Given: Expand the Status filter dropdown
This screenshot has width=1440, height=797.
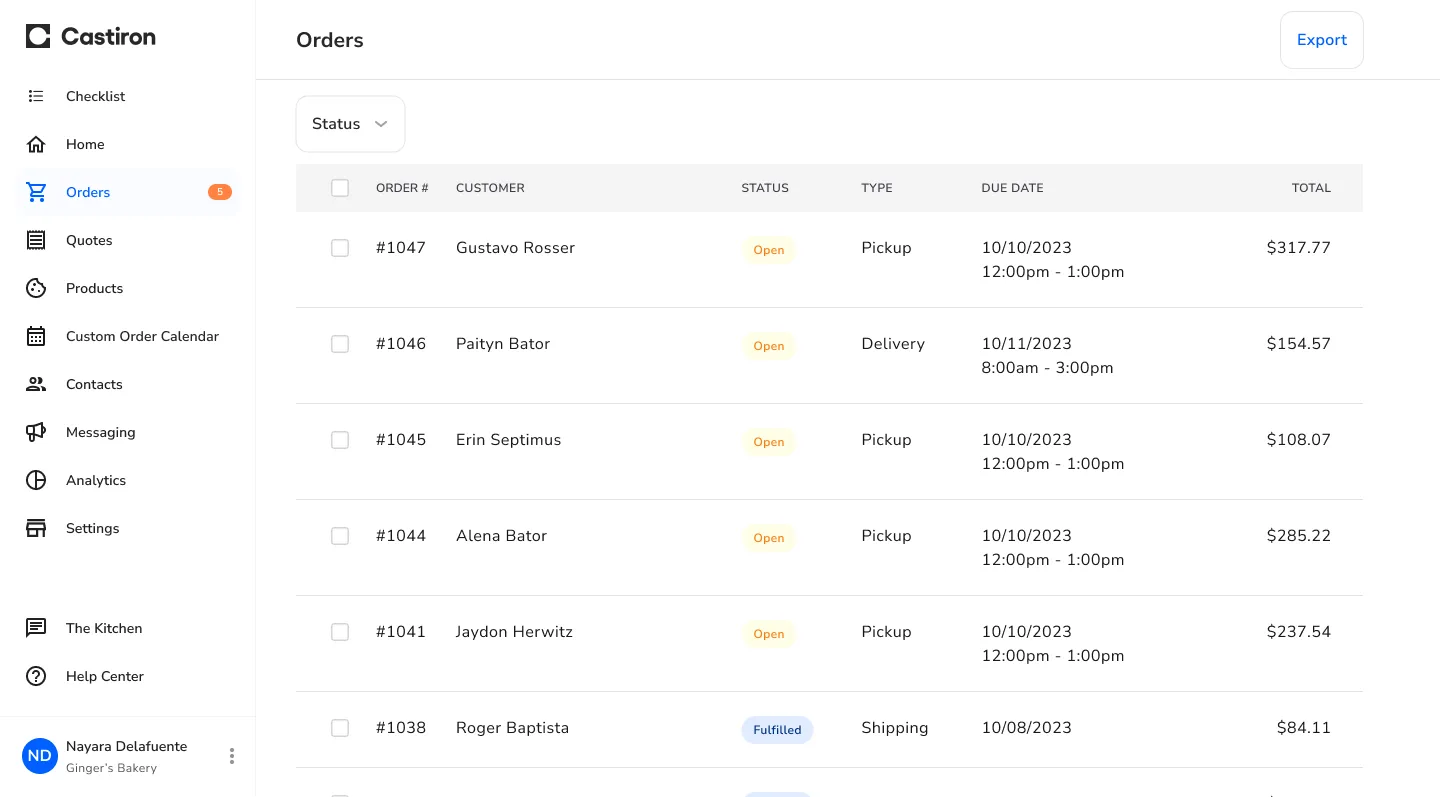Looking at the screenshot, I should (x=350, y=124).
